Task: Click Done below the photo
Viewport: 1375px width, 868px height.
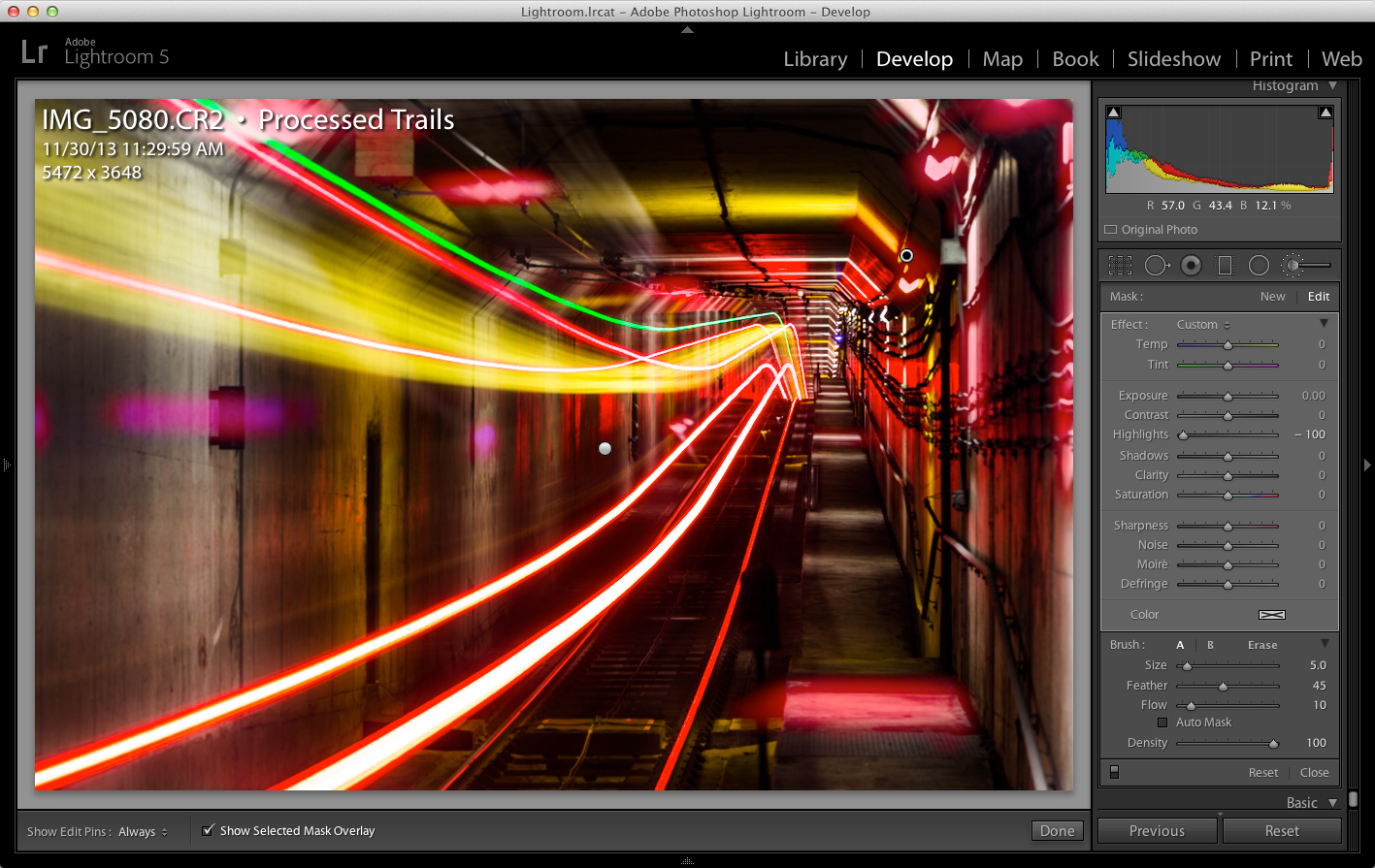Action: tap(1057, 830)
